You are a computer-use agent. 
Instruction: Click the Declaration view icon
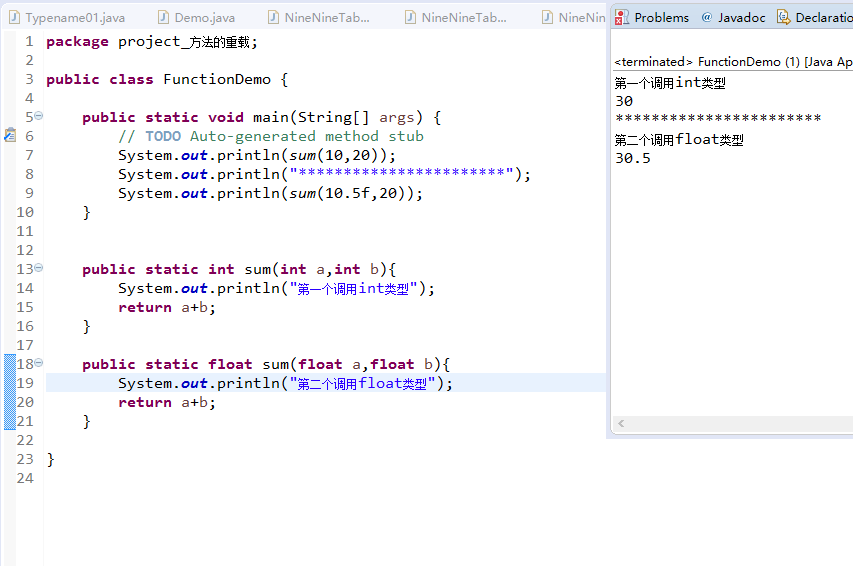click(783, 17)
